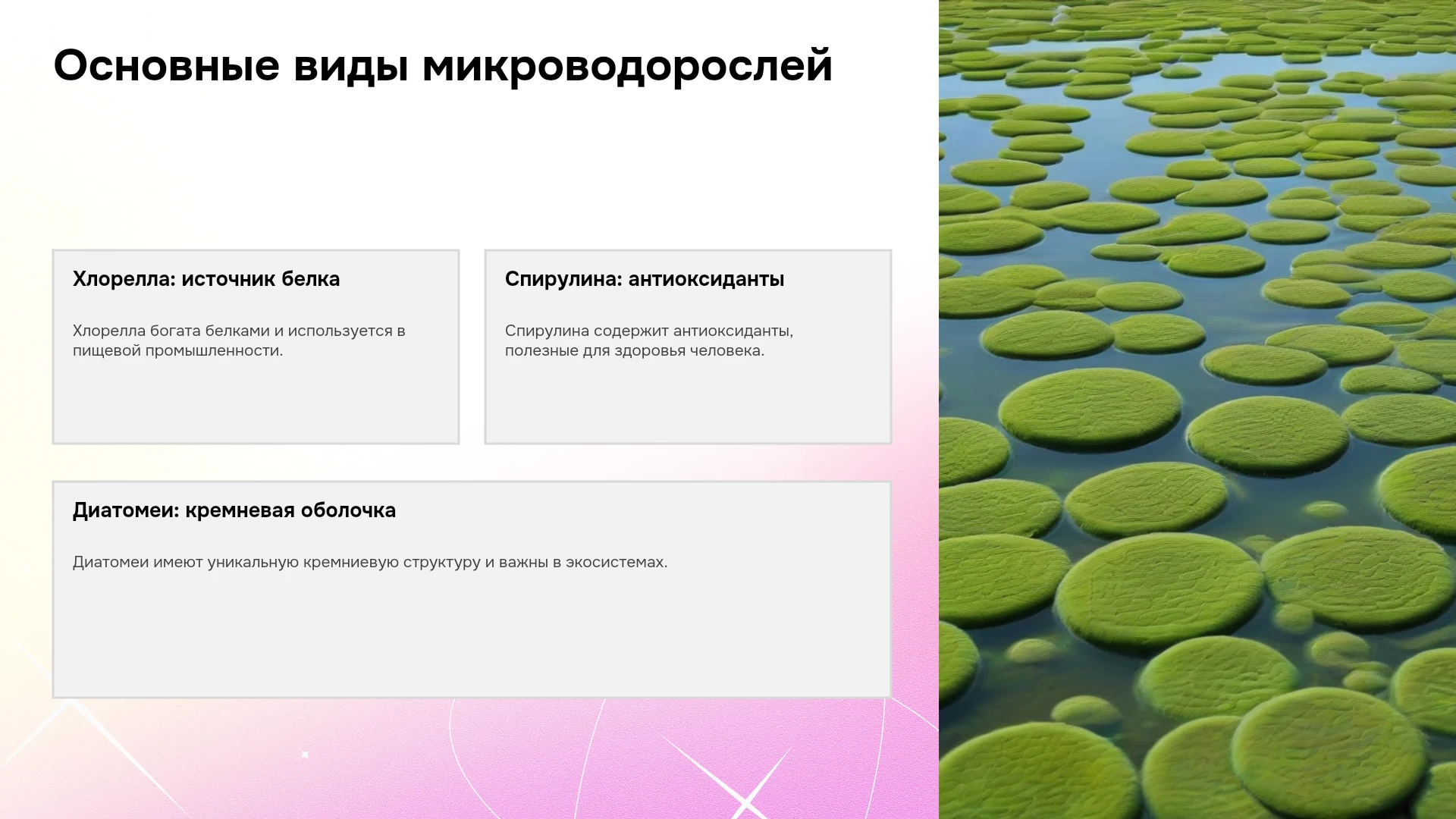The width and height of the screenshot is (1456, 819).
Task: Click the word 'микроводорослей' in the title
Action: point(628,65)
